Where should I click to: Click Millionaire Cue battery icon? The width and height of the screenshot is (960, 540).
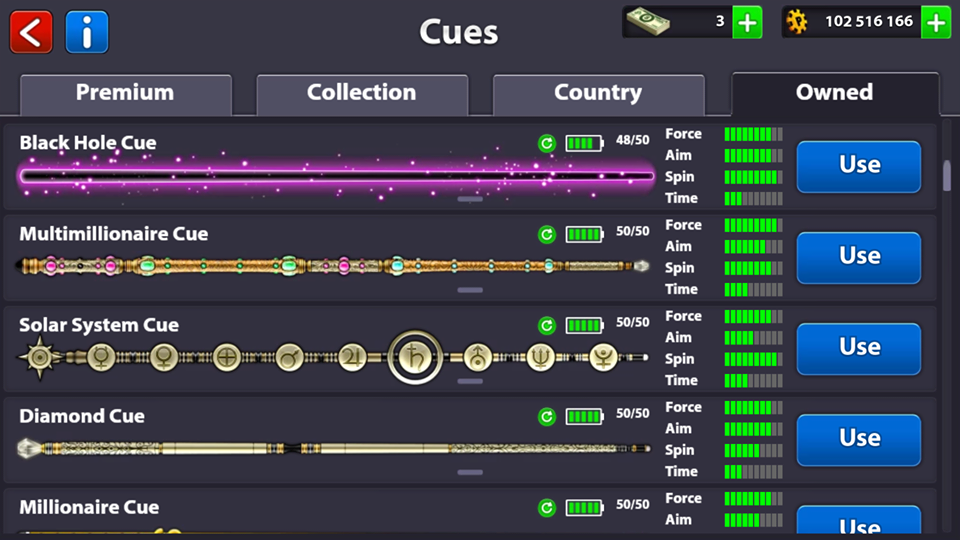click(x=584, y=508)
